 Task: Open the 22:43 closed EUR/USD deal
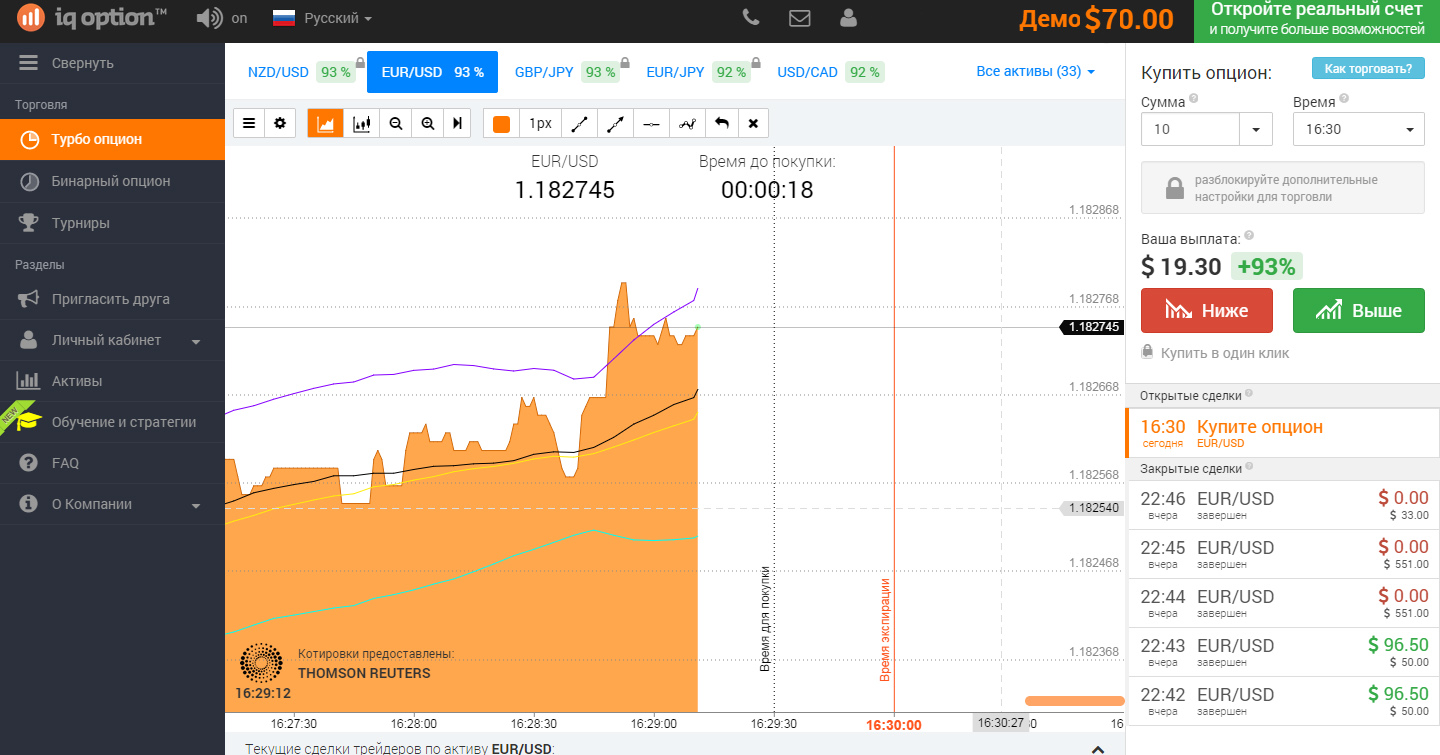(x=1284, y=652)
